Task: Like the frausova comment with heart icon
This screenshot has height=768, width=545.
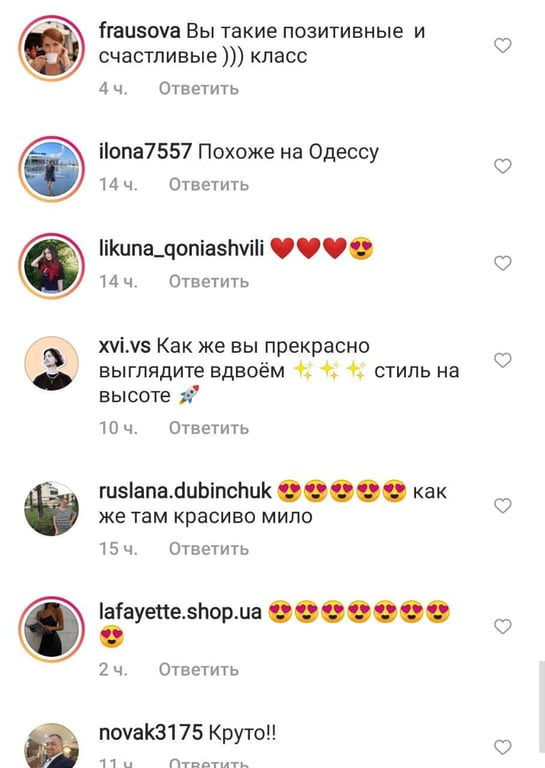Action: (502, 46)
